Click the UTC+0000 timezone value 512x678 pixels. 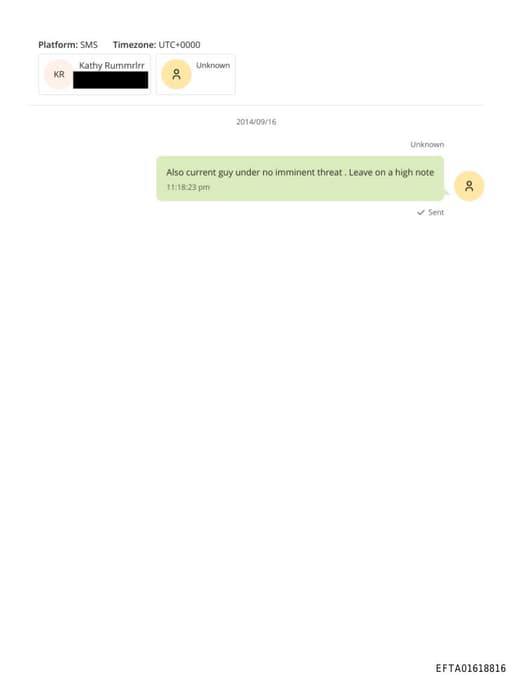[179, 45]
